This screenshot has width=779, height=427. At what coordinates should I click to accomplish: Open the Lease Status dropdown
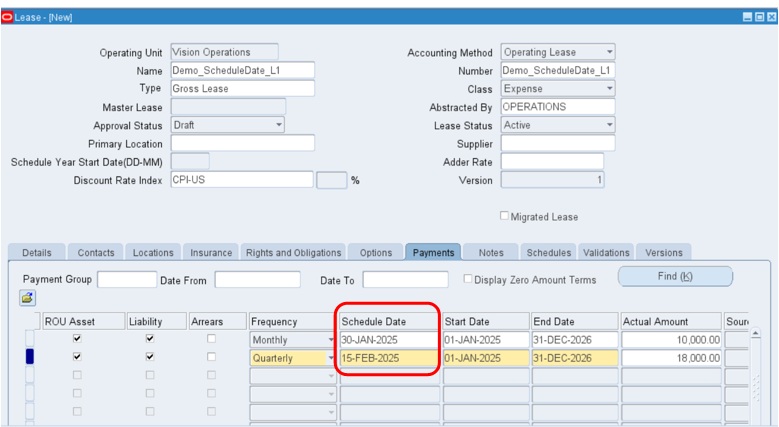[609, 126]
